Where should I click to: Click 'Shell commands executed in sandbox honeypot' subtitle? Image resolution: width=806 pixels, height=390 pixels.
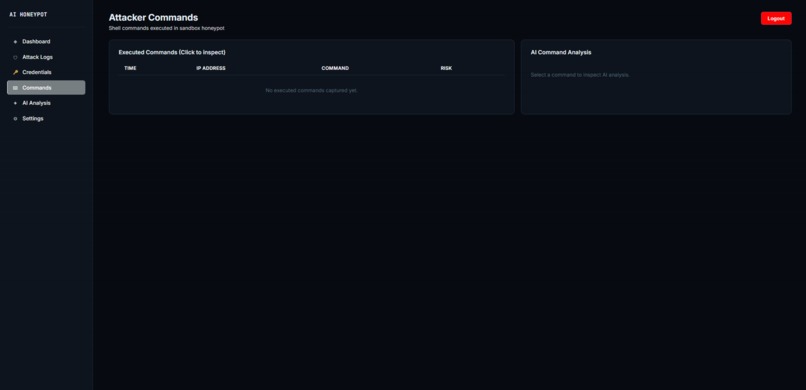click(167, 28)
